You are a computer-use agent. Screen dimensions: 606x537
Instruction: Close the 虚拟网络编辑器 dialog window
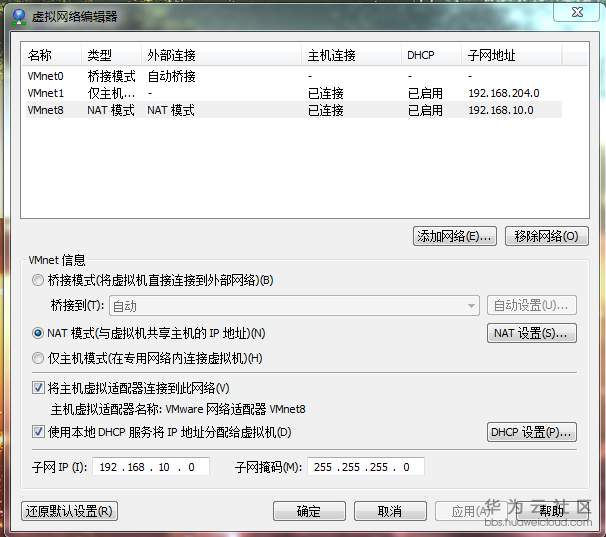coord(576,12)
